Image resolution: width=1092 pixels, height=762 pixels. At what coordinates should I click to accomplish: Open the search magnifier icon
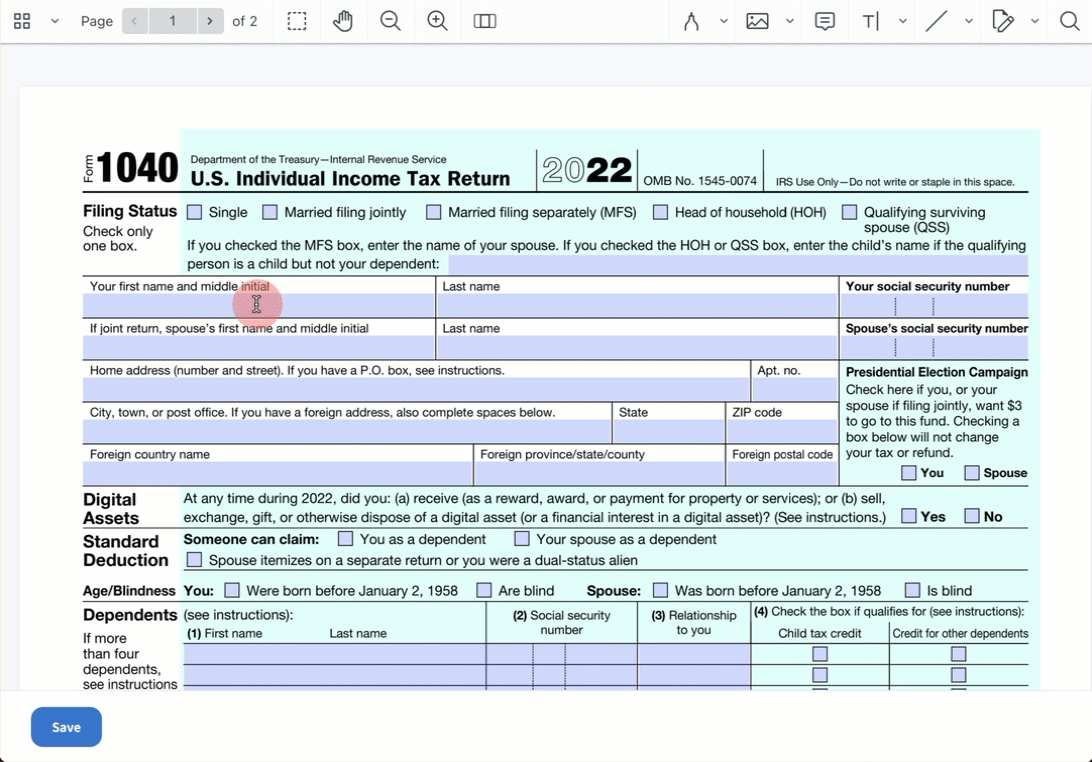(x=1069, y=21)
